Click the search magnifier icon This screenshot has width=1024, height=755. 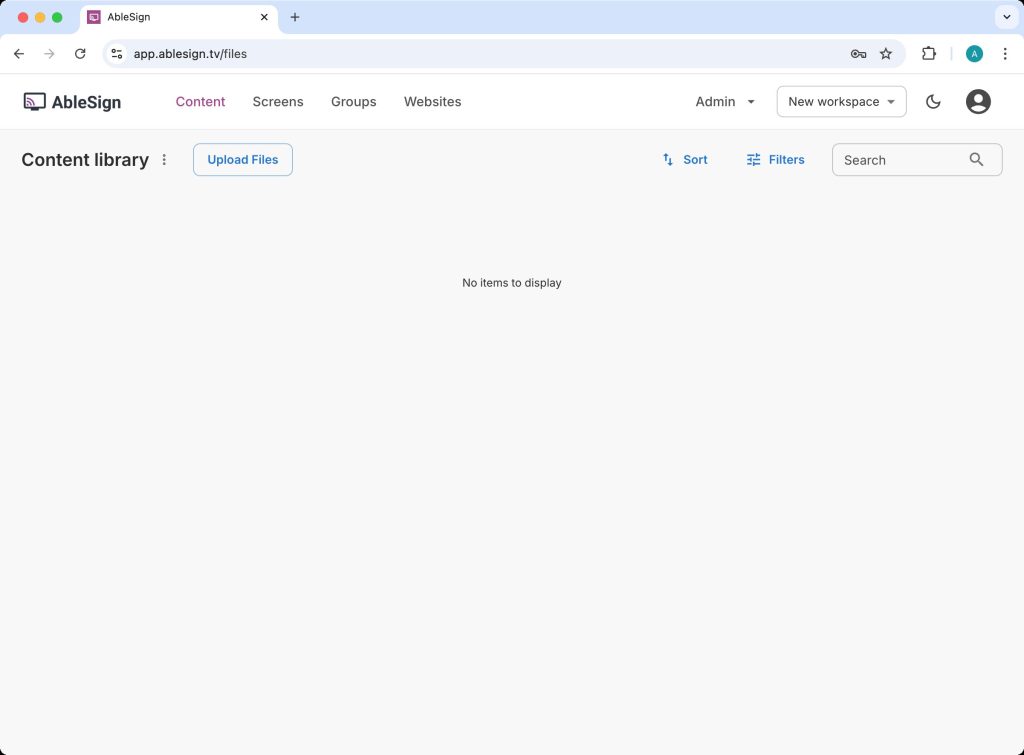tap(976, 160)
